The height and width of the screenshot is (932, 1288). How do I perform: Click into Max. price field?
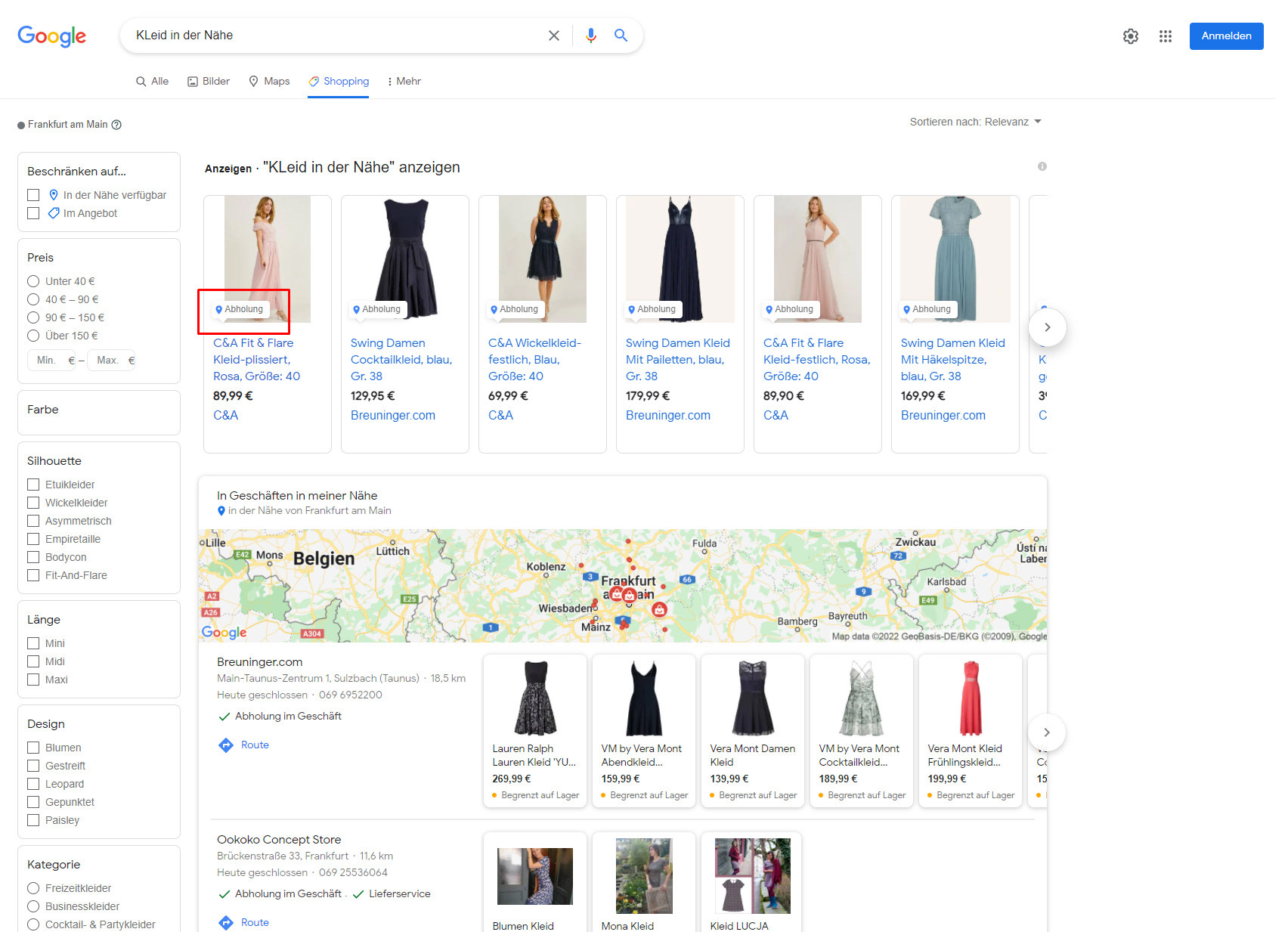point(111,361)
